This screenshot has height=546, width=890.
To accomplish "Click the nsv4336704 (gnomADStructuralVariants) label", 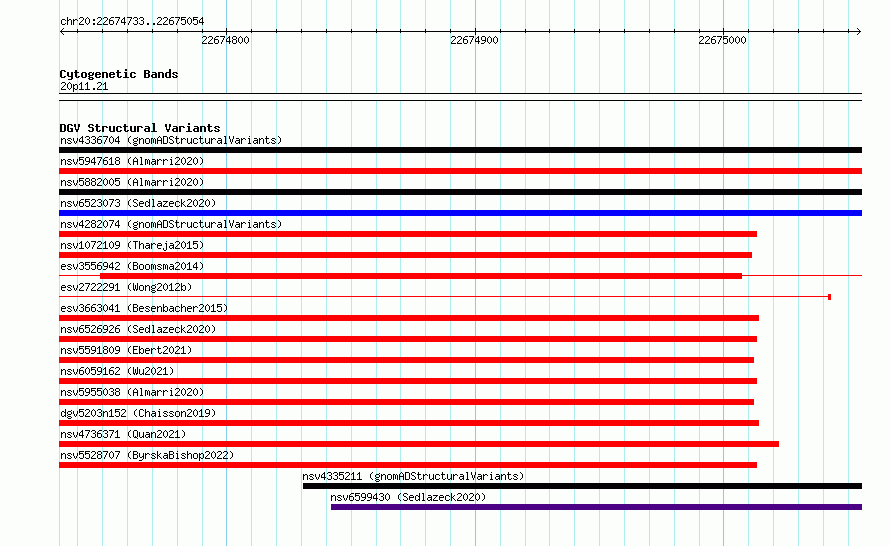I will [171, 140].
